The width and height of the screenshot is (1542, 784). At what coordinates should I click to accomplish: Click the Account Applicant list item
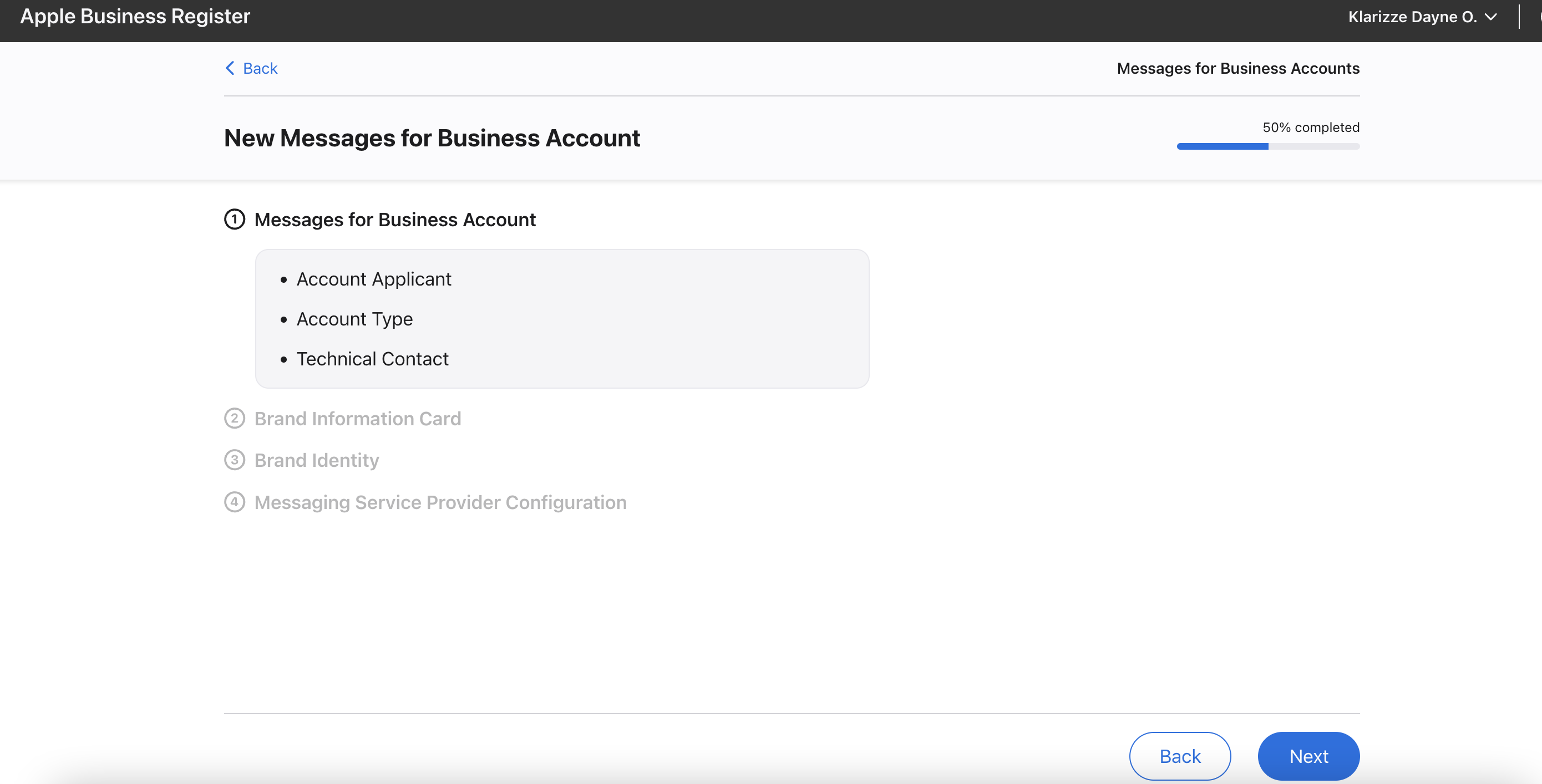coord(374,279)
